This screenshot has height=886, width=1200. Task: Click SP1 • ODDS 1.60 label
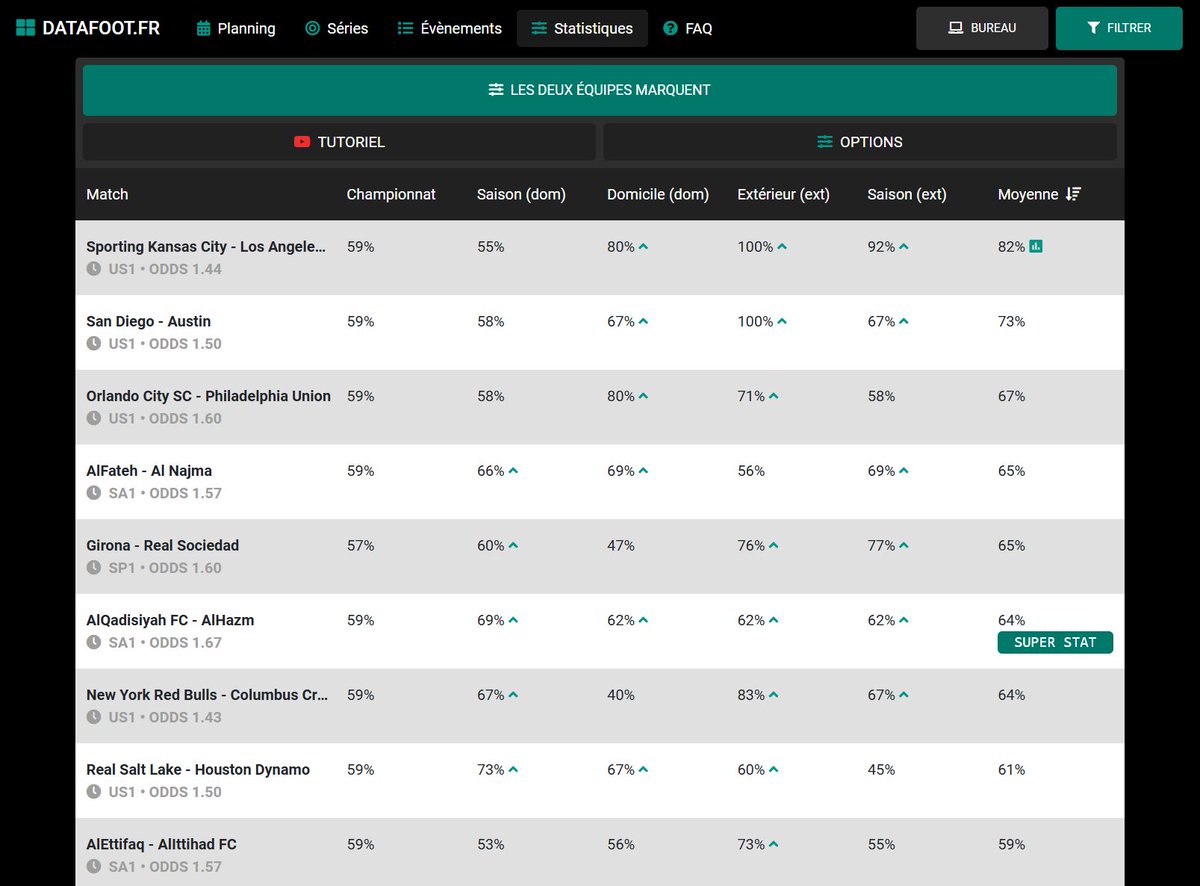coord(164,567)
